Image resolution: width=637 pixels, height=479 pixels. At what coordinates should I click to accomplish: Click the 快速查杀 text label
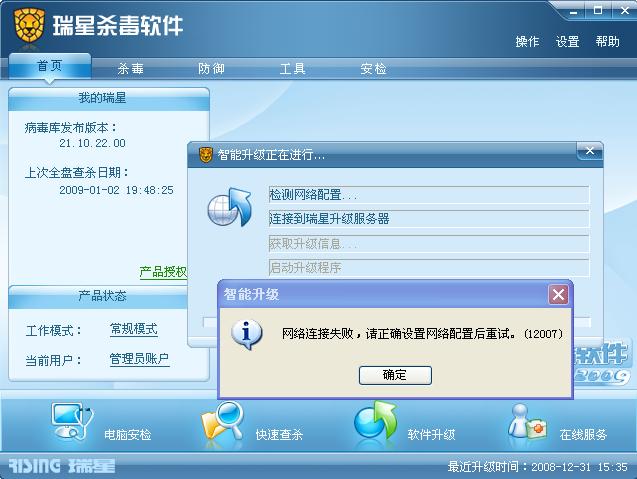click(280, 435)
